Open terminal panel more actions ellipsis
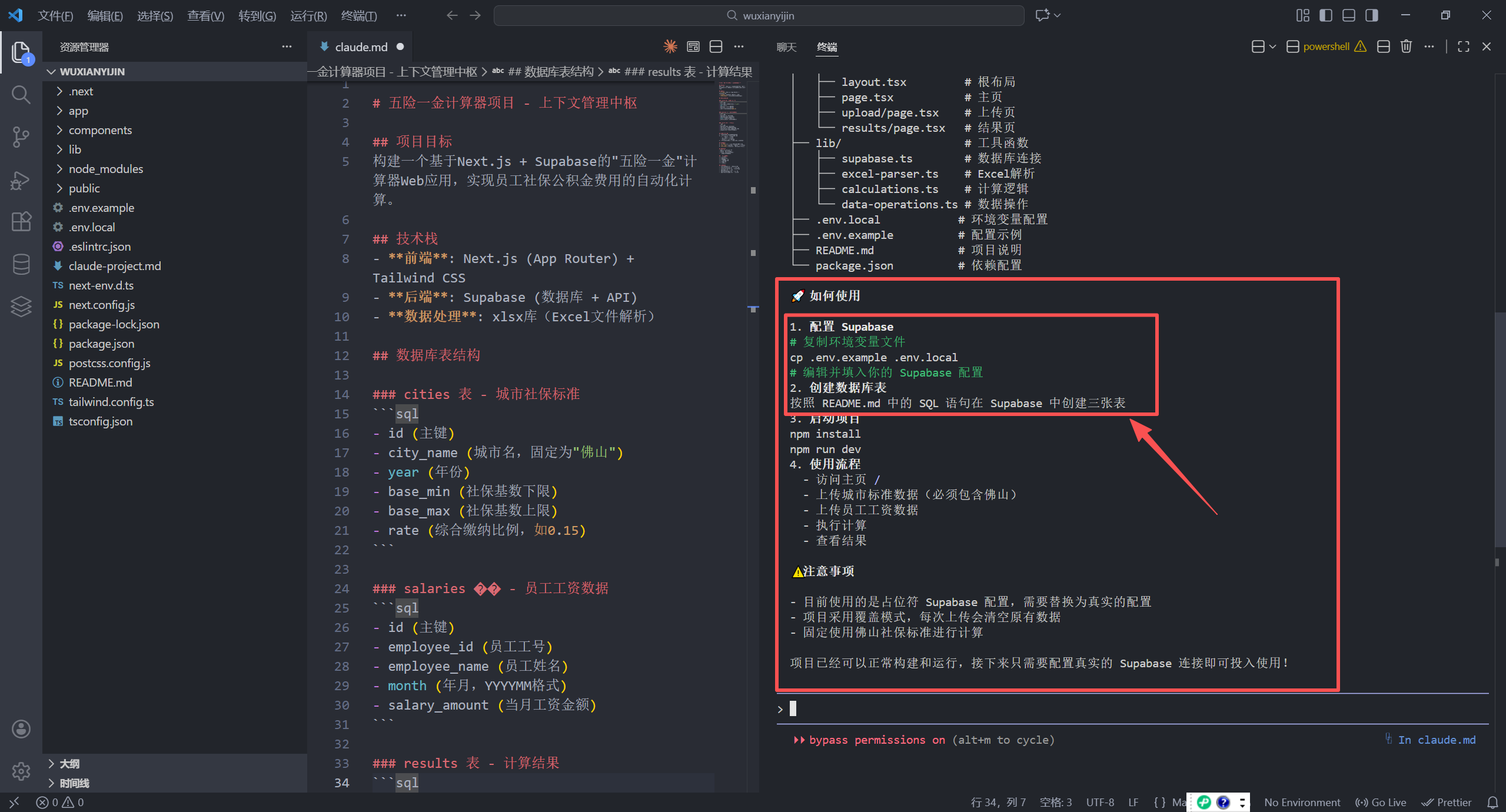 coord(1429,46)
